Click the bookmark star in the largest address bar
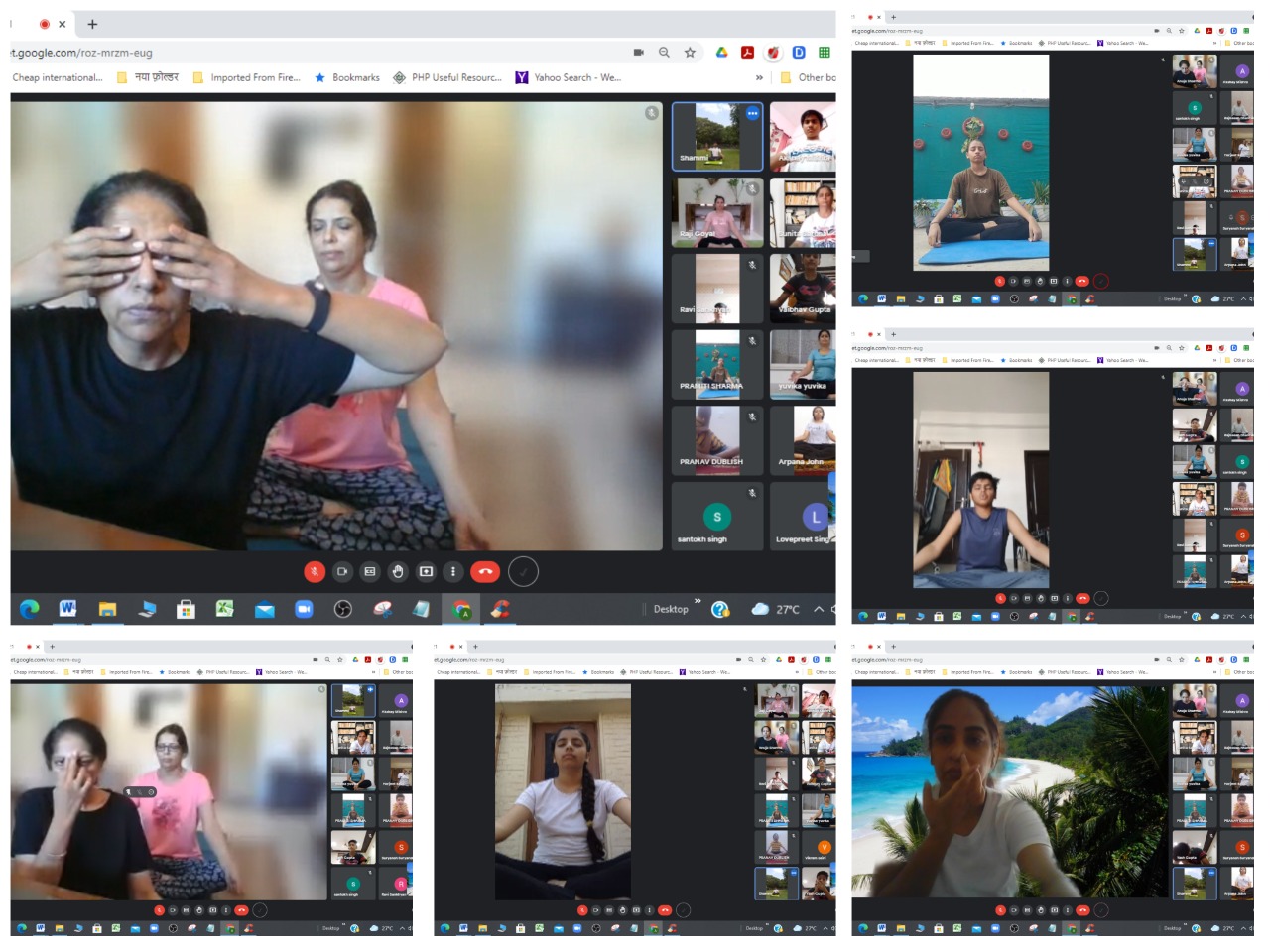 tap(690, 52)
